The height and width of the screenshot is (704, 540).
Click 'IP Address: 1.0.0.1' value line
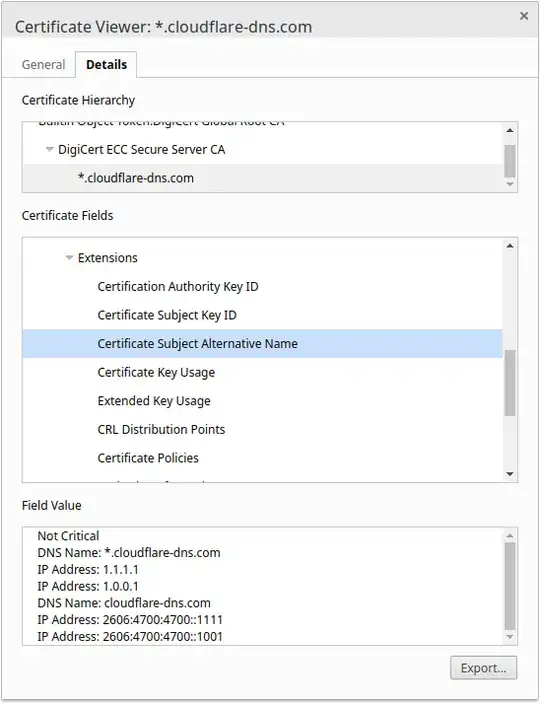(x=88, y=586)
